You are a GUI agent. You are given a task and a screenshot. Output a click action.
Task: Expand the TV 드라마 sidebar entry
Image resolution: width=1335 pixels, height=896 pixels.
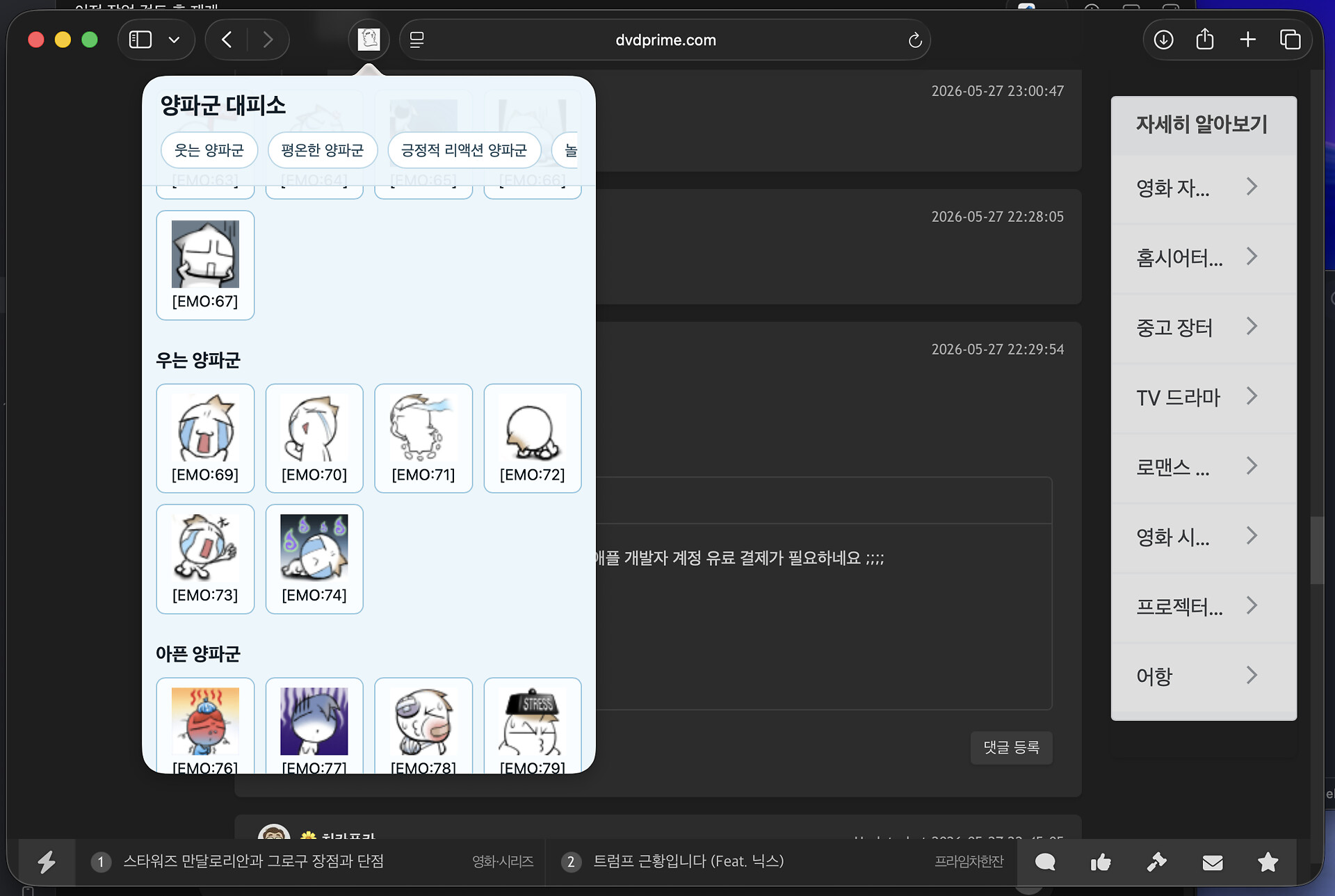tap(1204, 397)
